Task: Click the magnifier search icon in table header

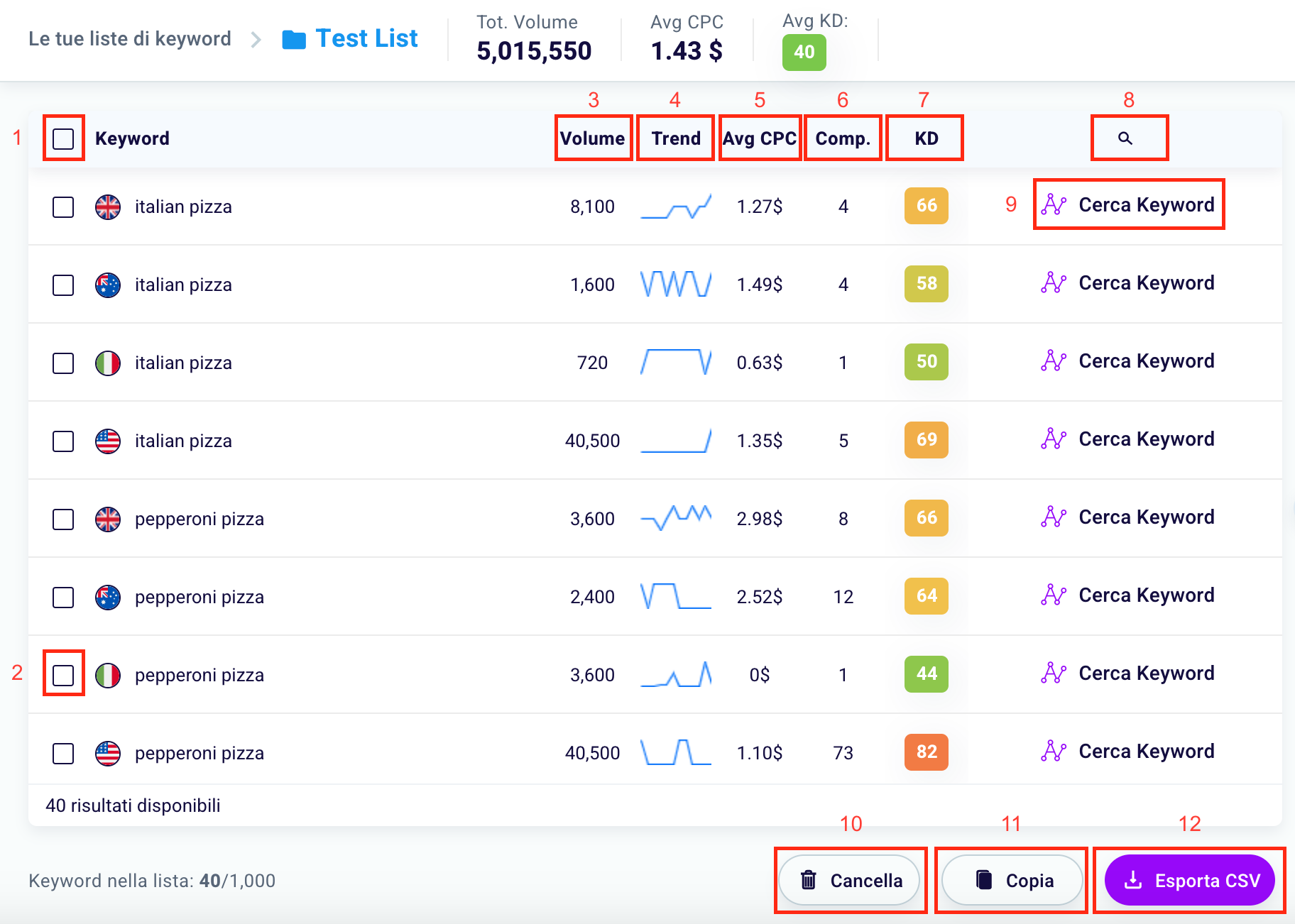Action: pos(1125,138)
